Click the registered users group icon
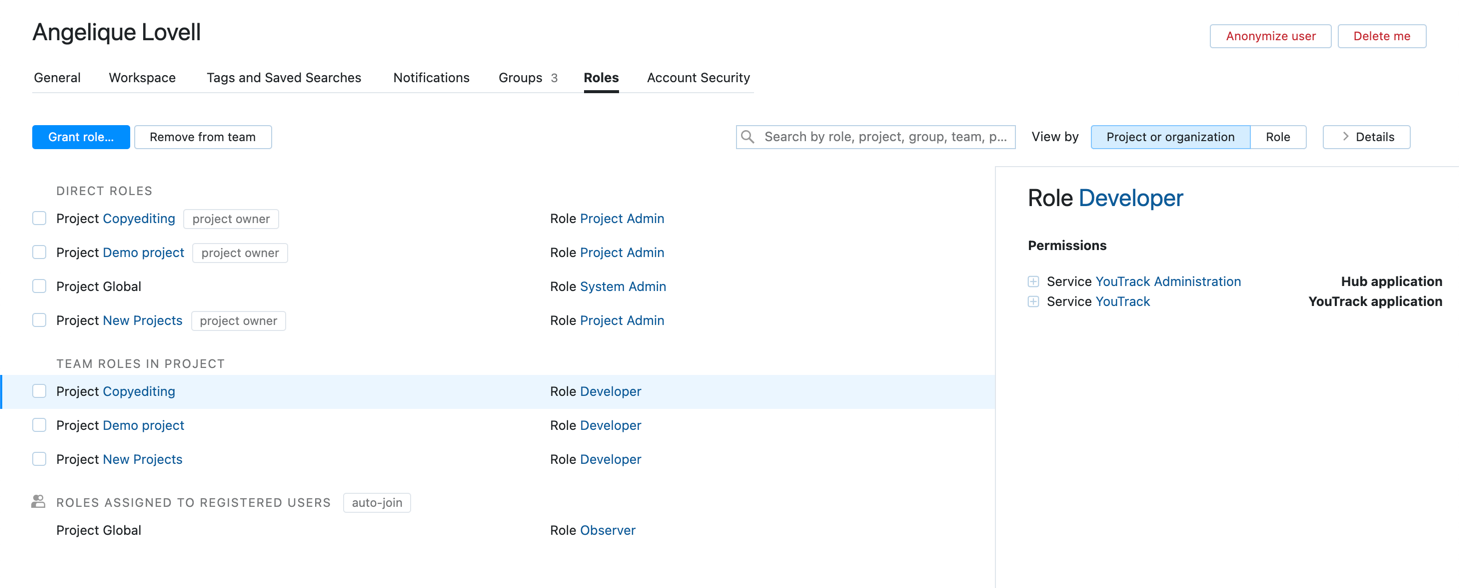Screen dimensions: 1459x588 [x=38, y=502]
